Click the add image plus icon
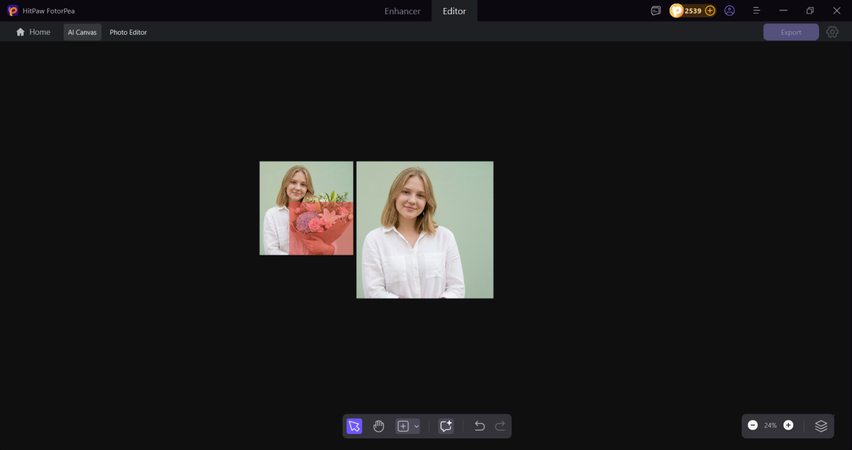852x450 pixels. point(403,426)
